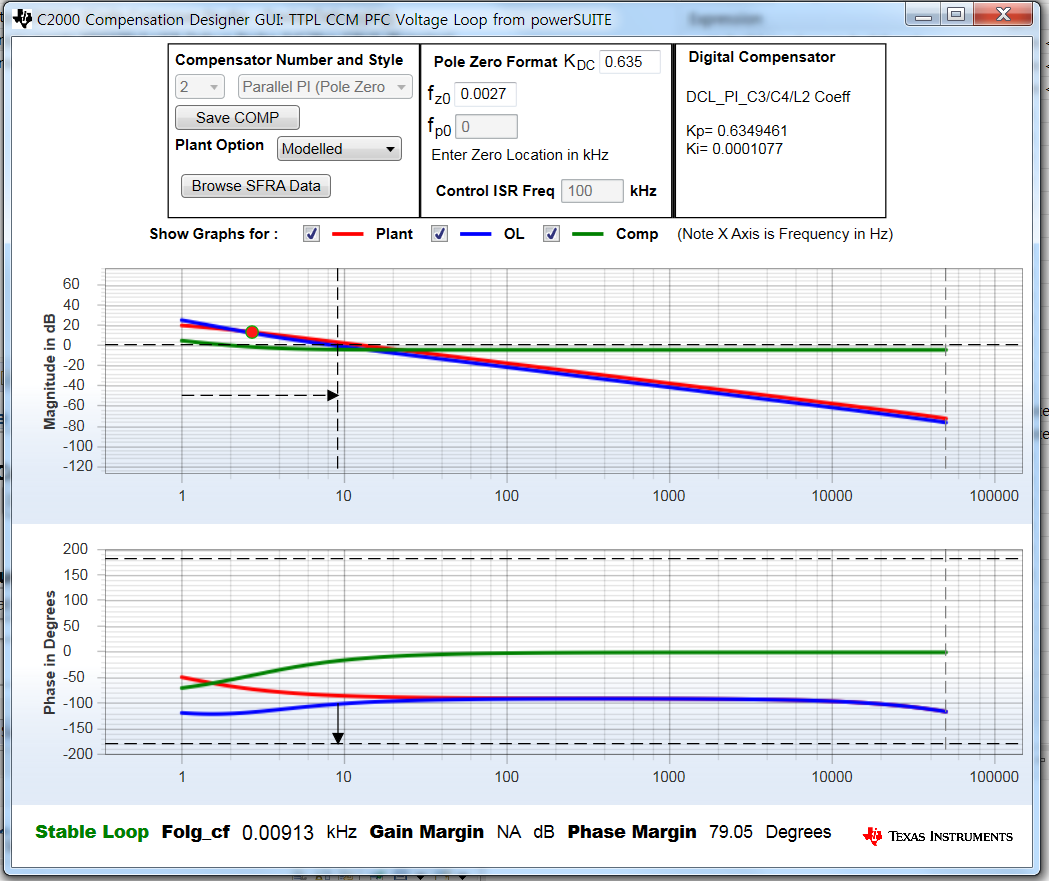
Task: Click the Note X Axis is Frequency text
Action: (x=785, y=233)
